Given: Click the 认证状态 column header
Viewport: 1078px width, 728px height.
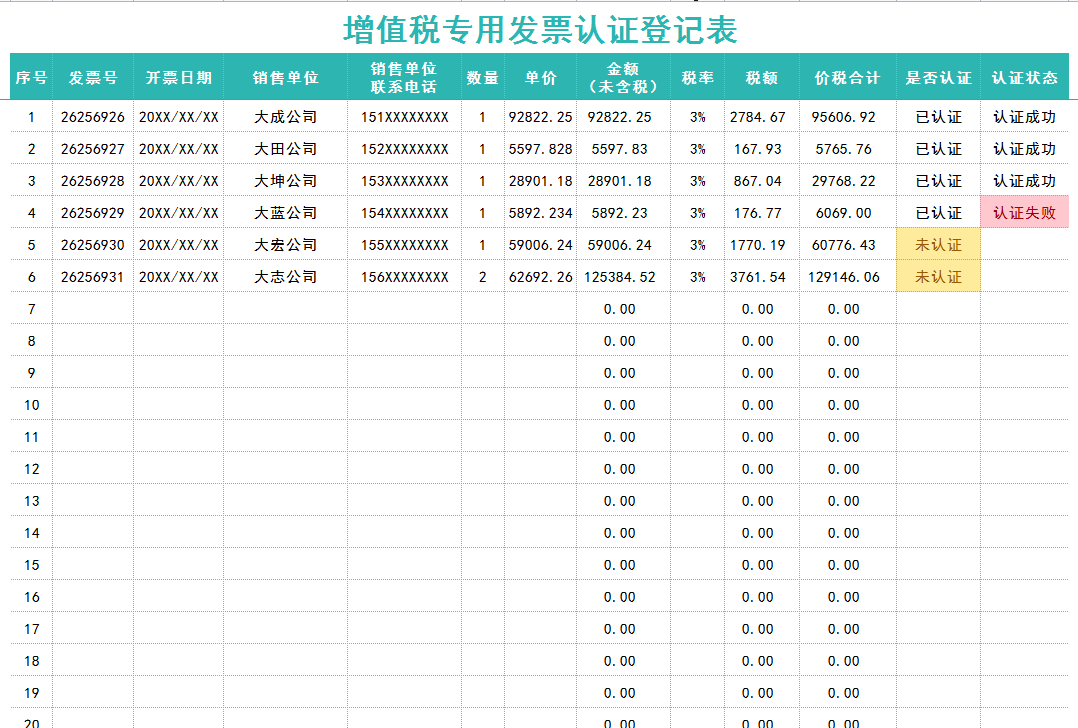Looking at the screenshot, I should click(x=1024, y=78).
